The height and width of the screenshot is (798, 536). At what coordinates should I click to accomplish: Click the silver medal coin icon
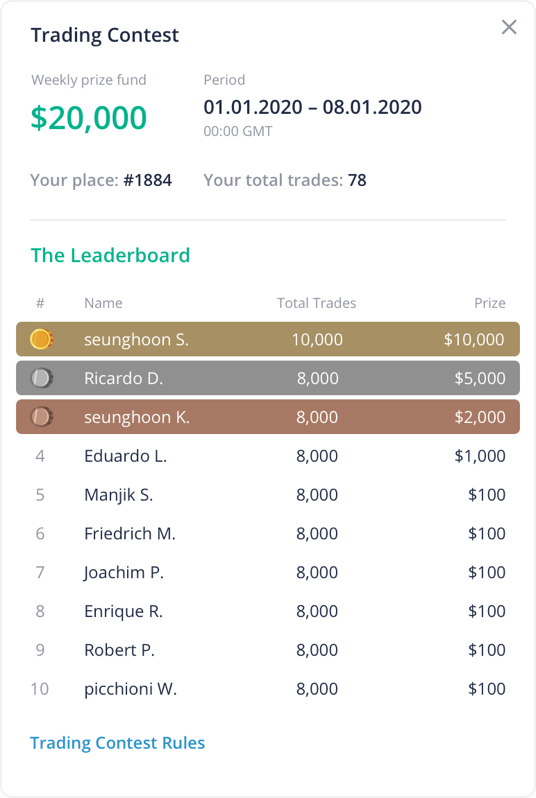coord(41,378)
